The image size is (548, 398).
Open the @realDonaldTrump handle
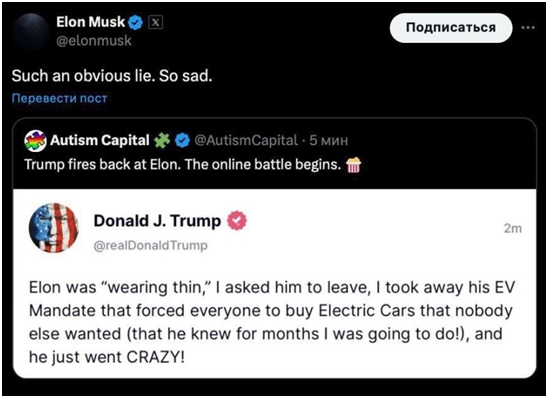[151, 246]
